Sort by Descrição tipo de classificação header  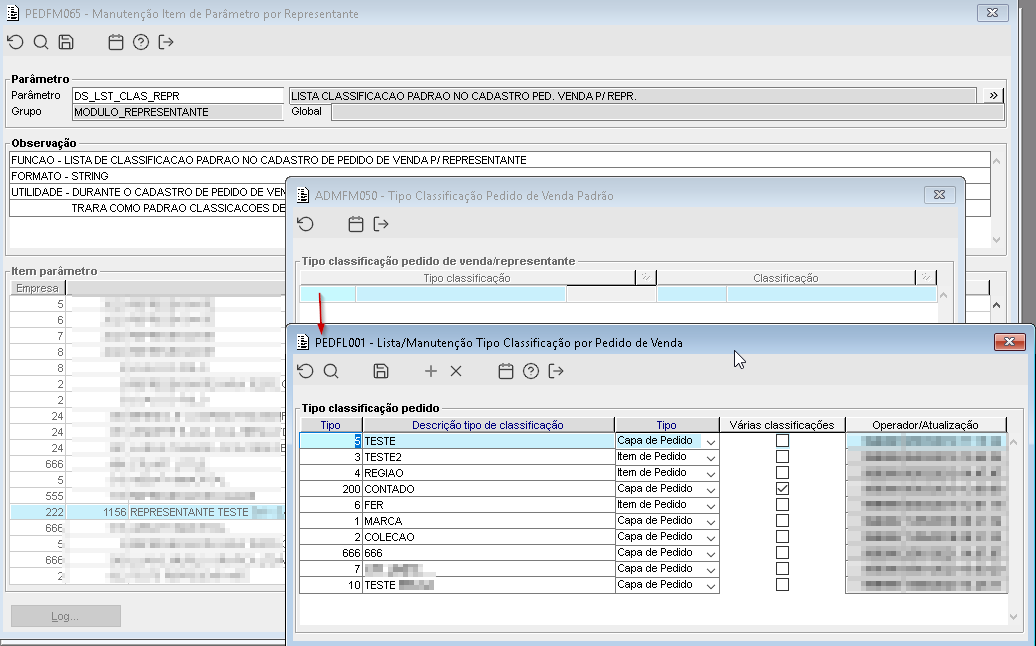488,425
